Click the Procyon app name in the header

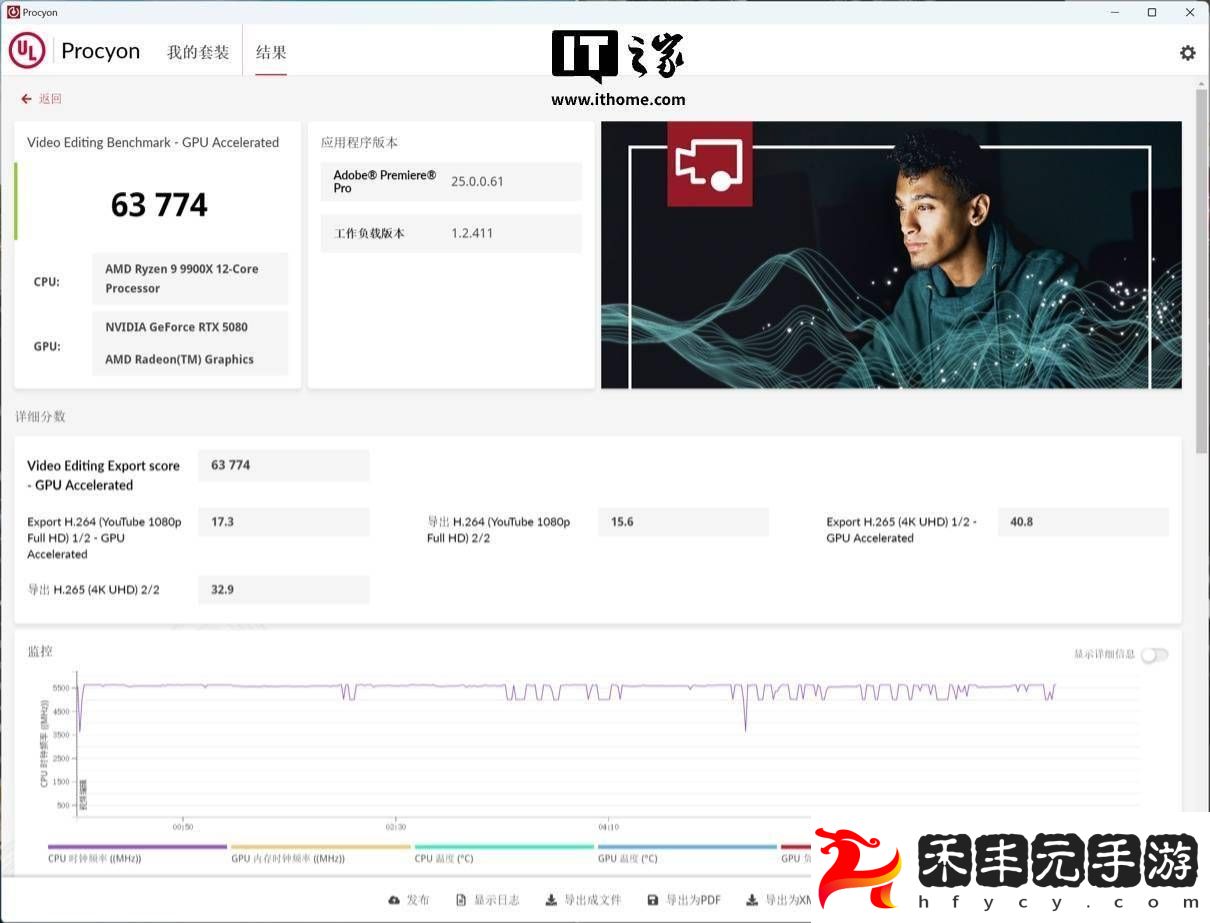point(101,51)
